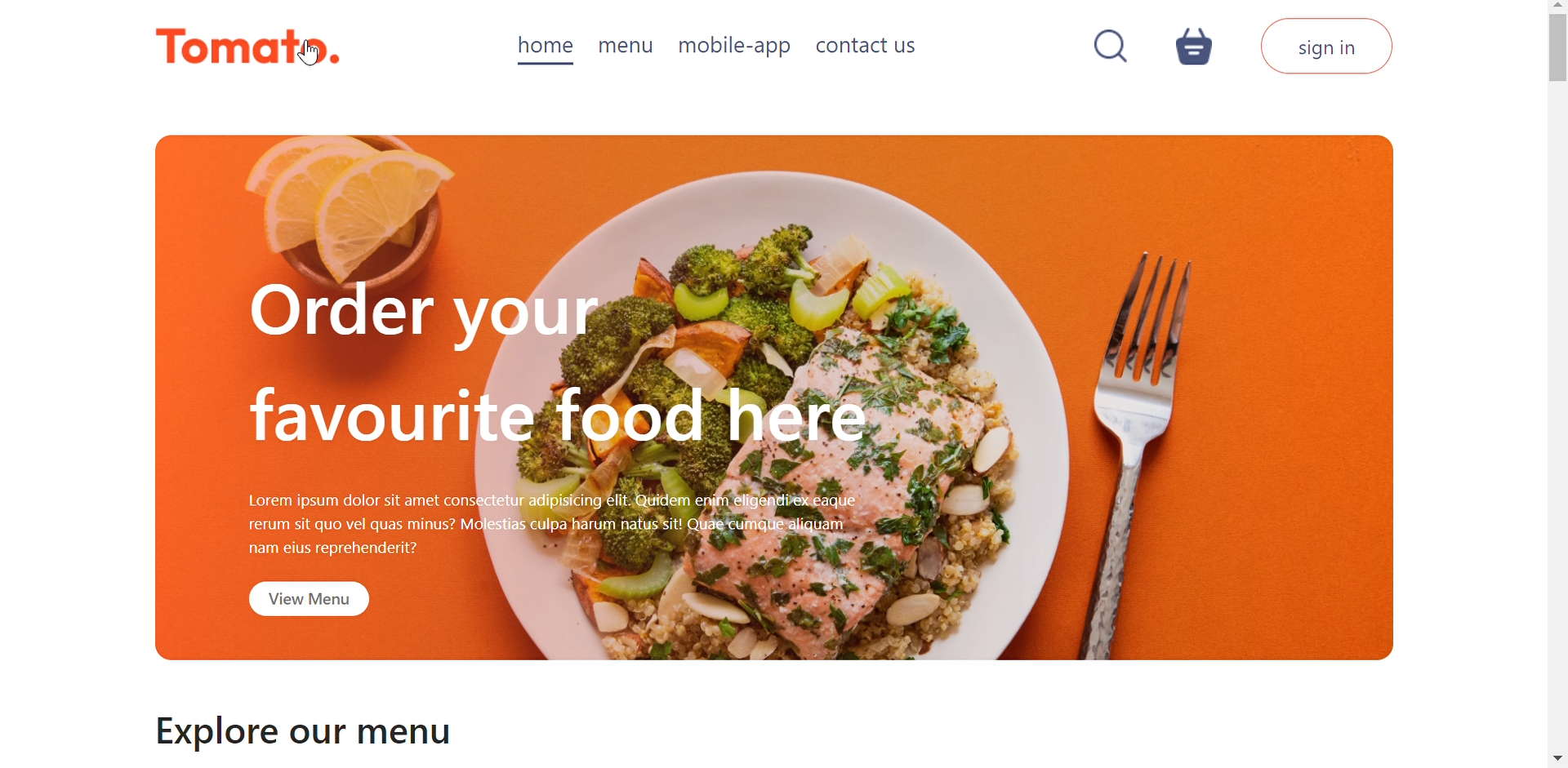Click the lemon slices bowl in banner
The width and height of the screenshot is (1568, 768).
coord(351,211)
